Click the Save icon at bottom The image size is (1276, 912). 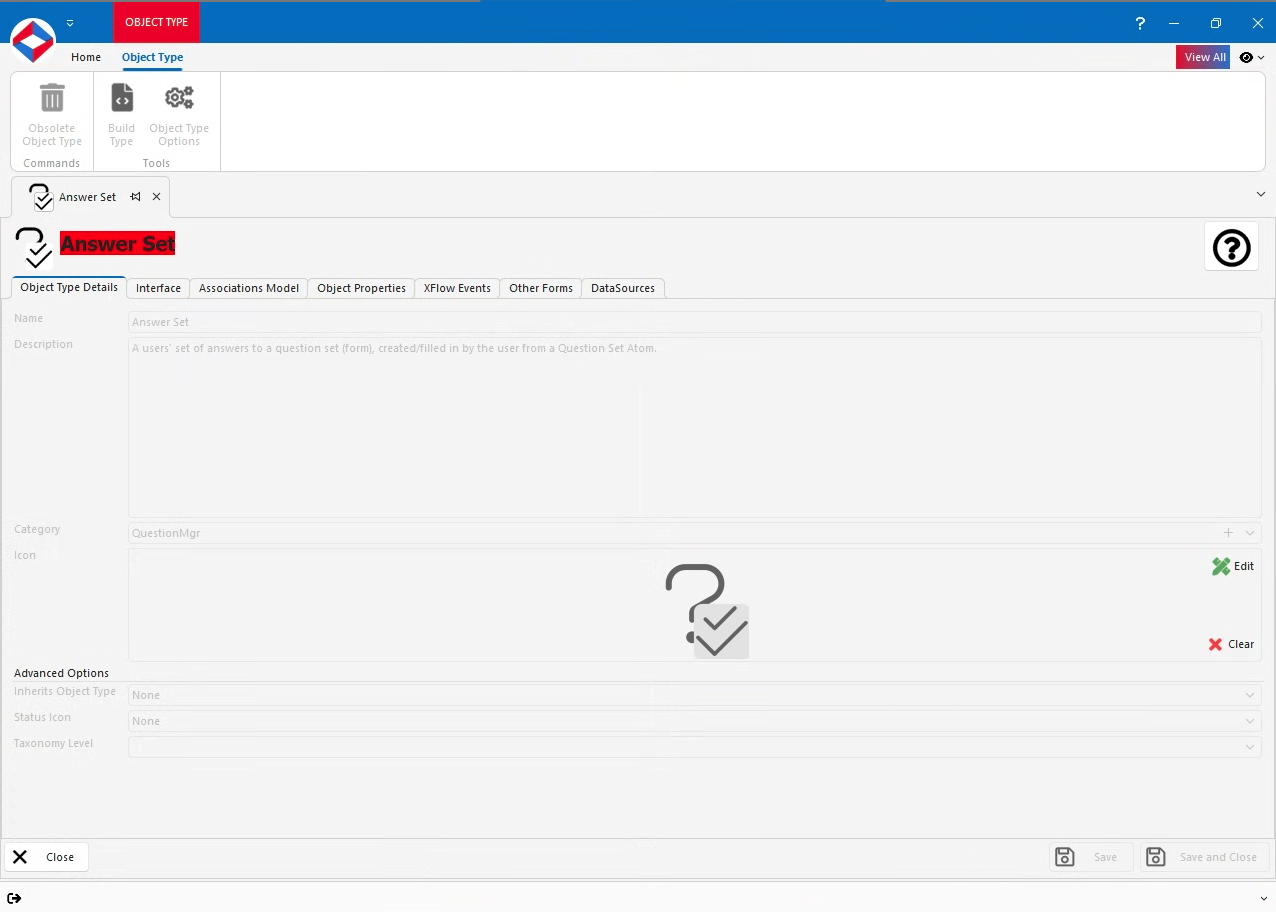tap(1065, 857)
